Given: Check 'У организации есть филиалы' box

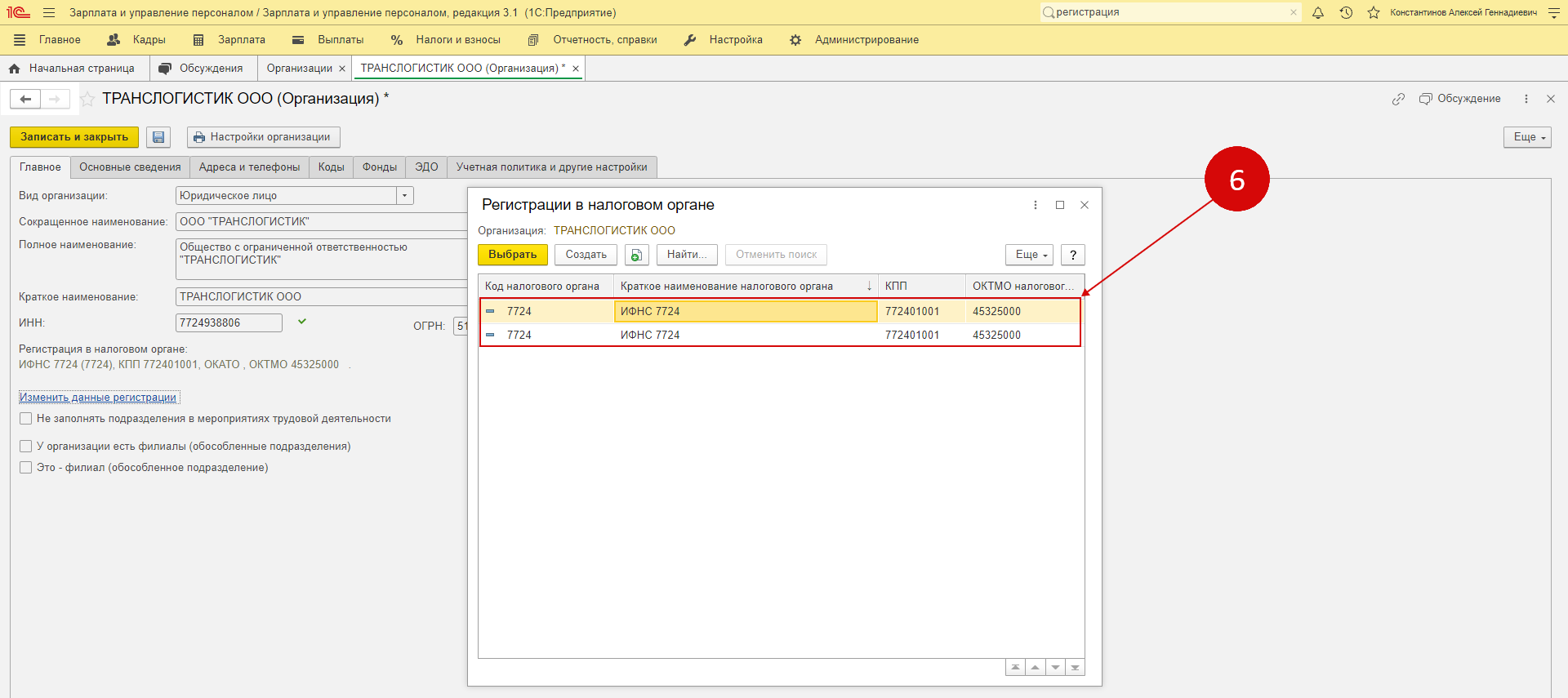Looking at the screenshot, I should point(26,447).
